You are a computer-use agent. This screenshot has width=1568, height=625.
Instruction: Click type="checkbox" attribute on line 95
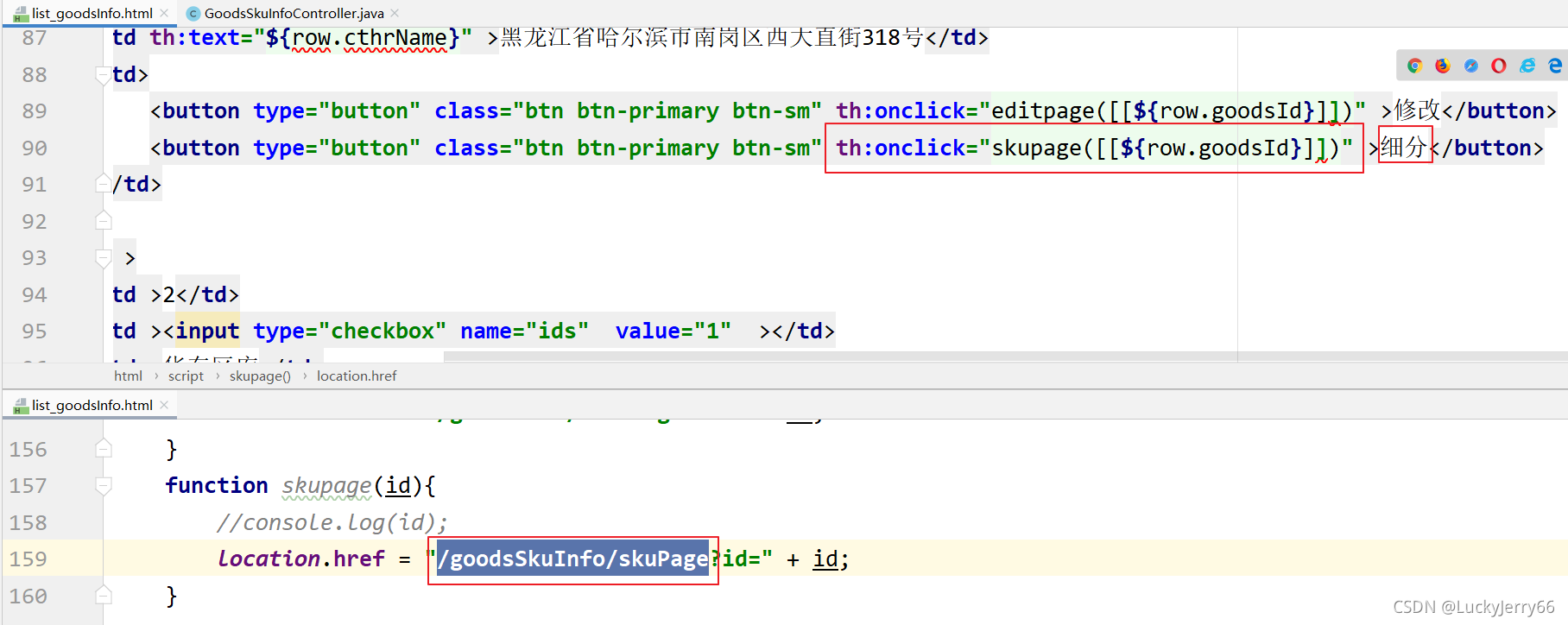pos(350,331)
